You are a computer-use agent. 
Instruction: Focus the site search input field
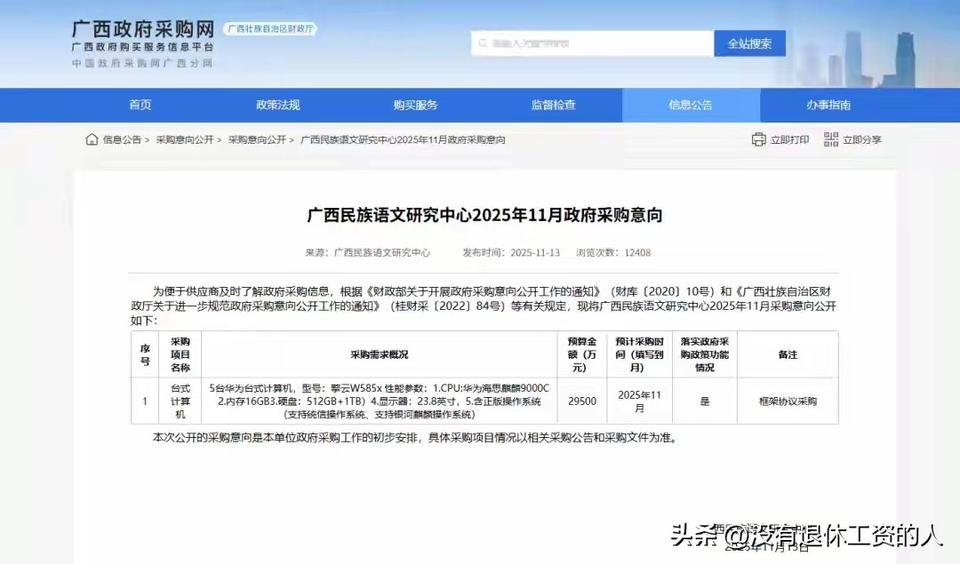coord(592,43)
